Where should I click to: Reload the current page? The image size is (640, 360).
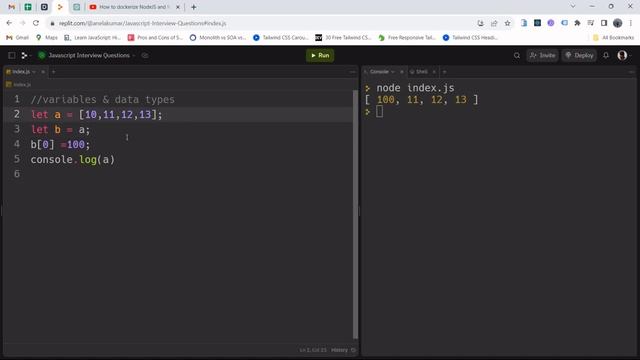pyautogui.click(x=36, y=23)
